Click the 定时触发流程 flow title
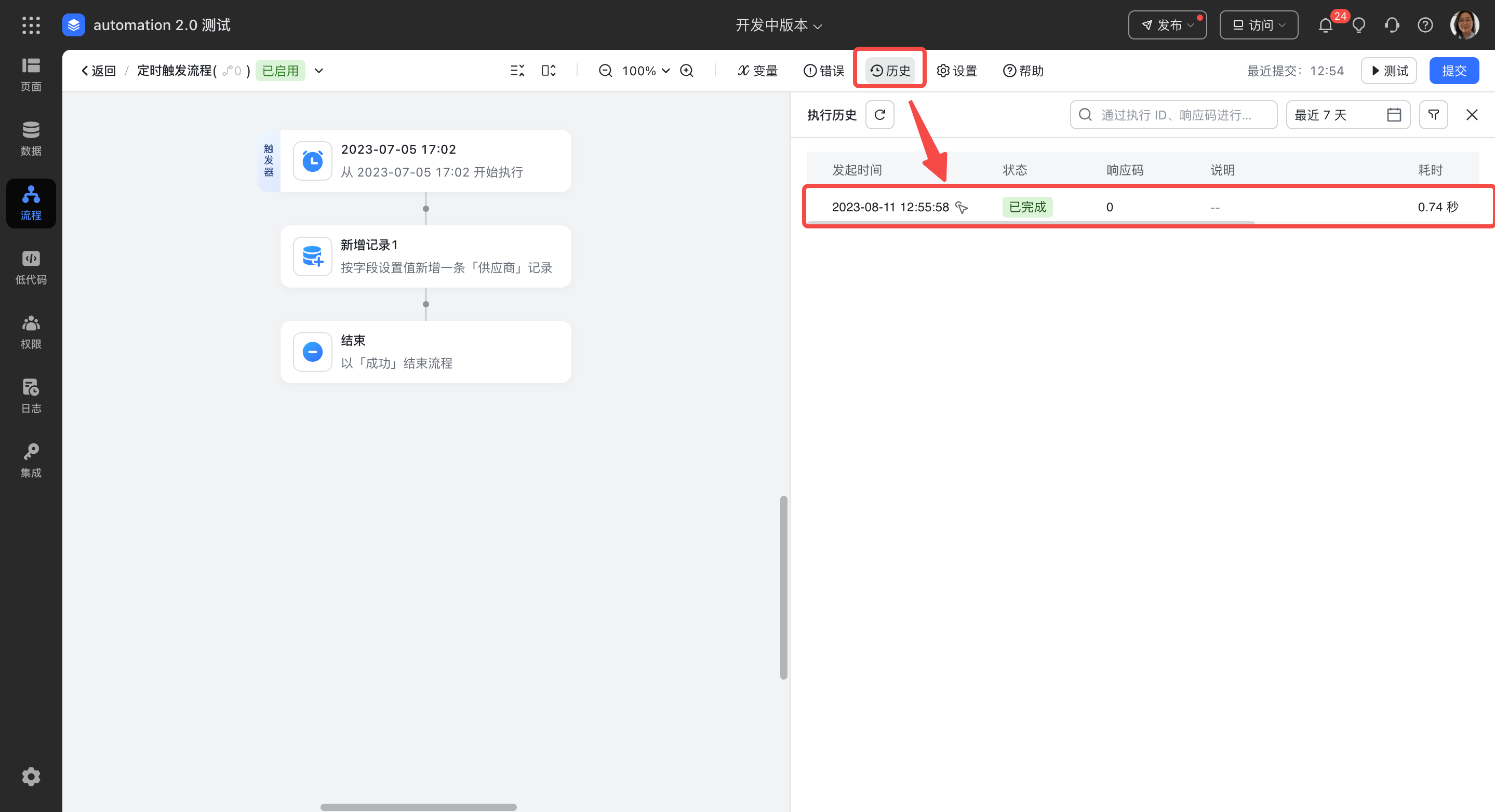 pos(174,71)
